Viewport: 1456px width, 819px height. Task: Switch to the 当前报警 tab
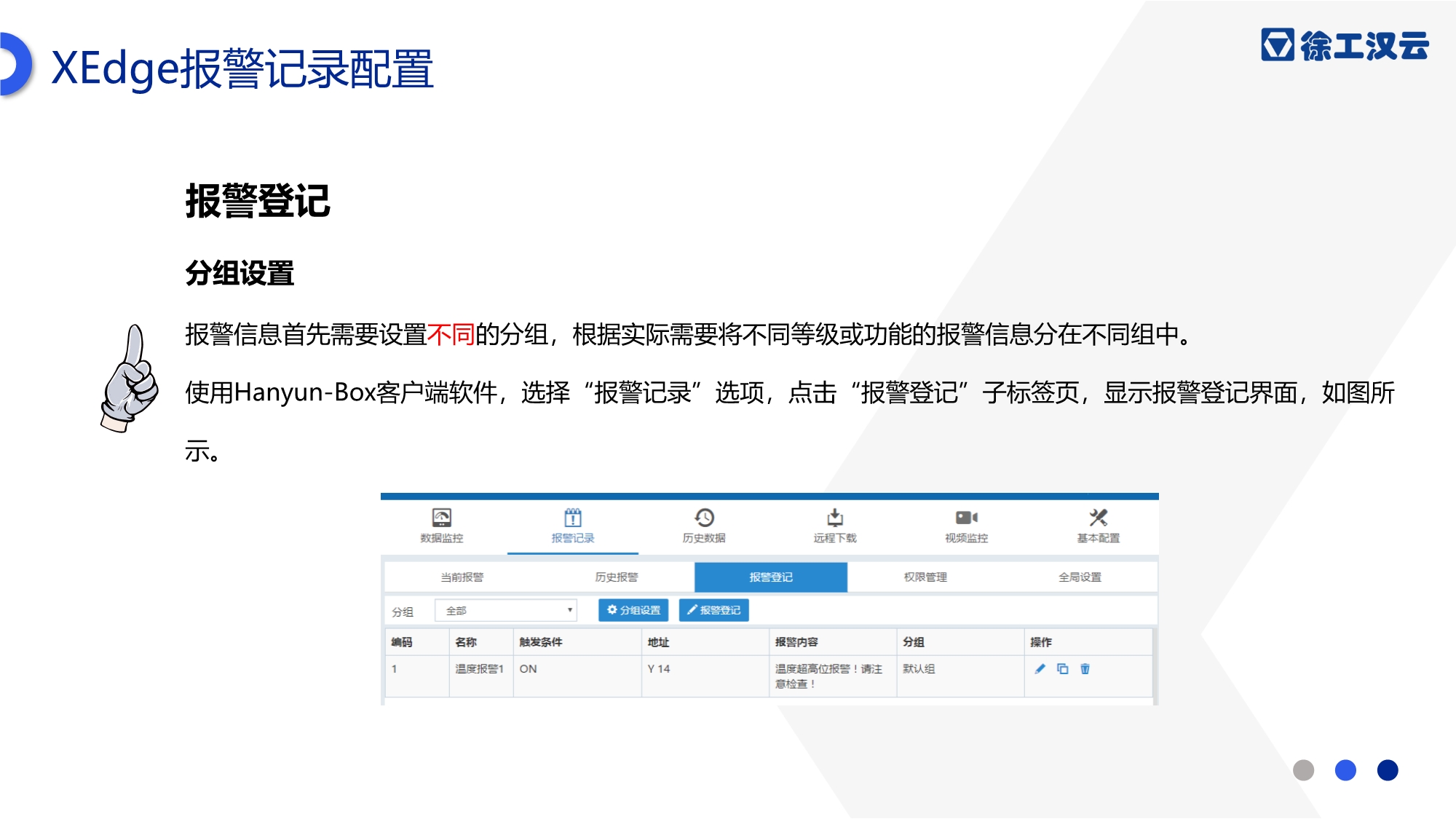(x=462, y=577)
